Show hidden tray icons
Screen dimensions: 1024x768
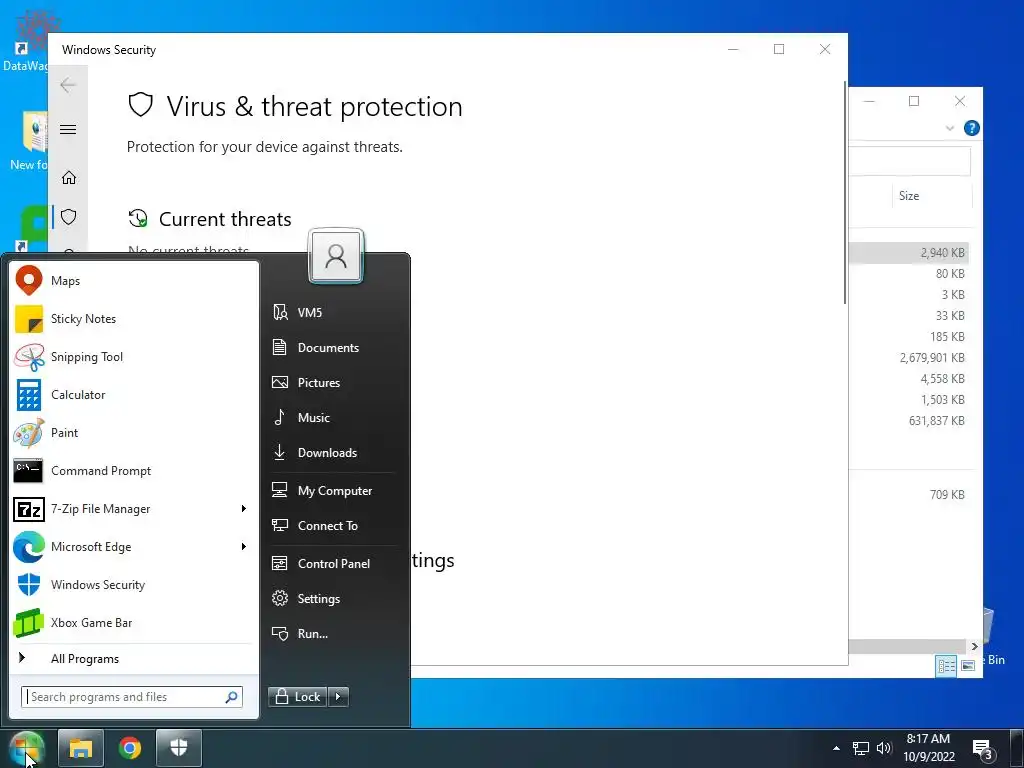837,748
